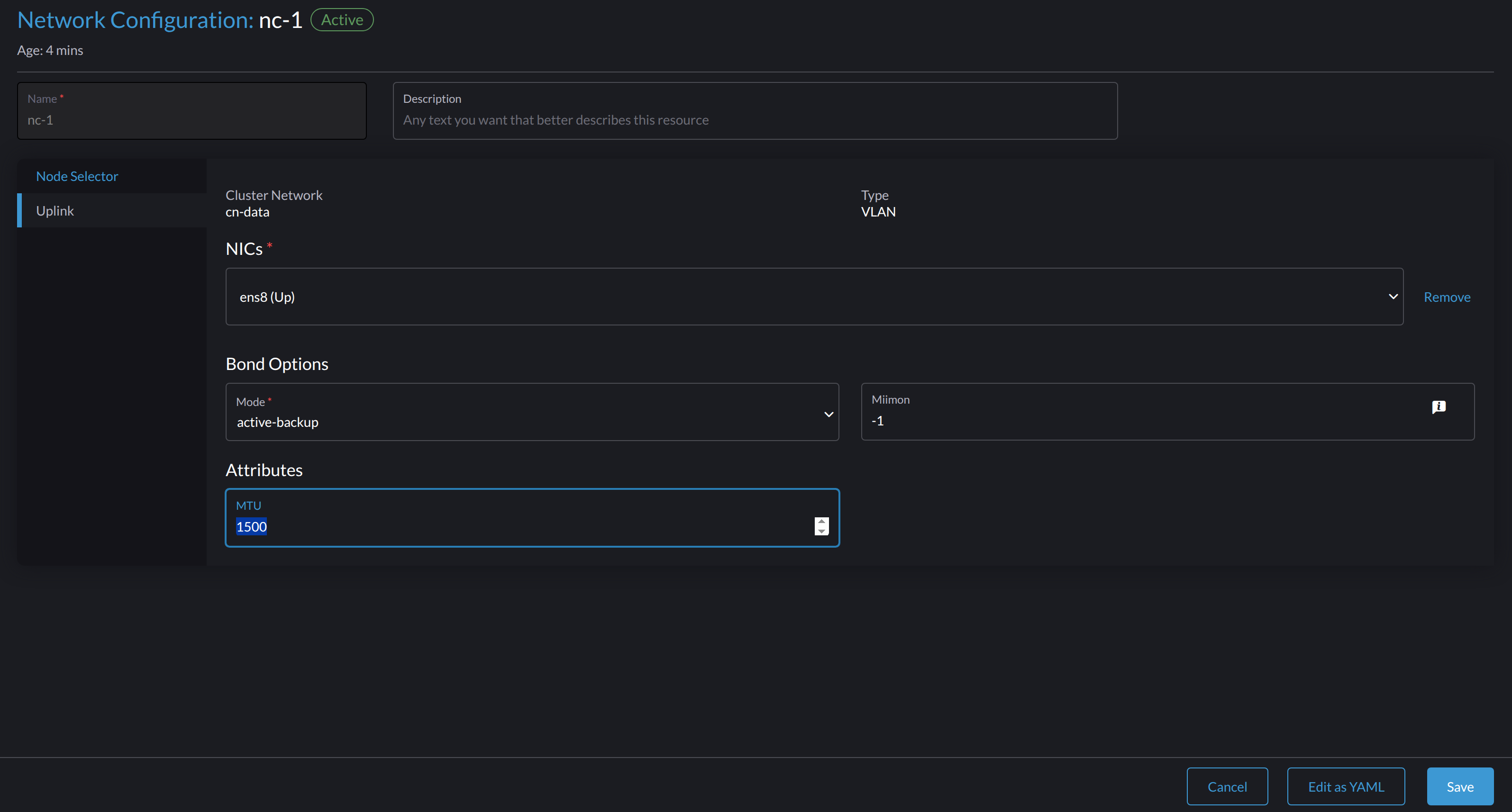Switch to the Node Selector tab
The image size is (1512, 812).
point(76,175)
